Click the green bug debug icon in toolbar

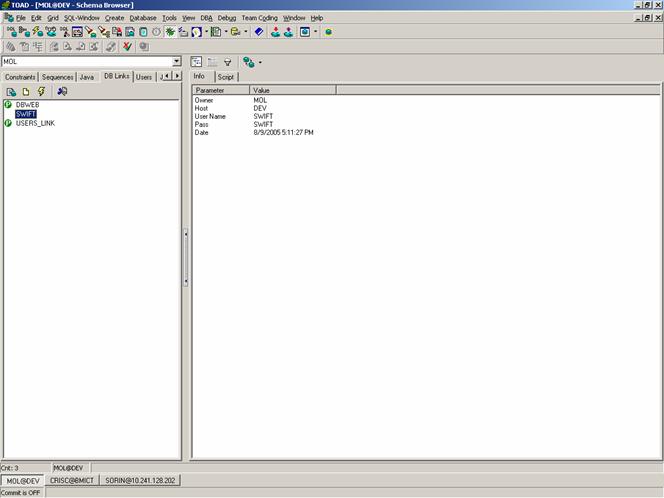coord(170,32)
